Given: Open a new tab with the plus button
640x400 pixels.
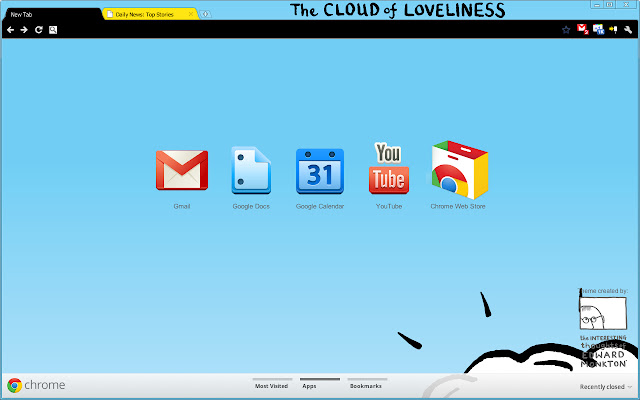Looking at the screenshot, I should tap(205, 14).
